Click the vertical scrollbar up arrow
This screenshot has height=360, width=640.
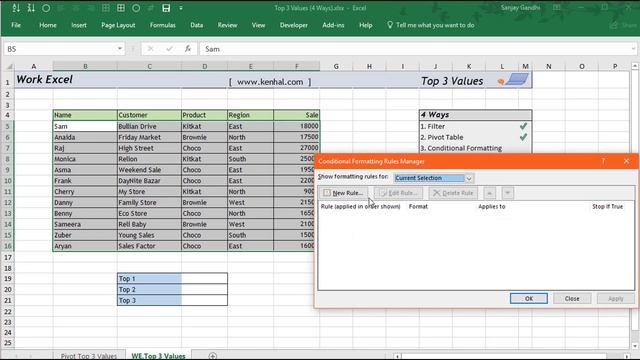(635, 66)
